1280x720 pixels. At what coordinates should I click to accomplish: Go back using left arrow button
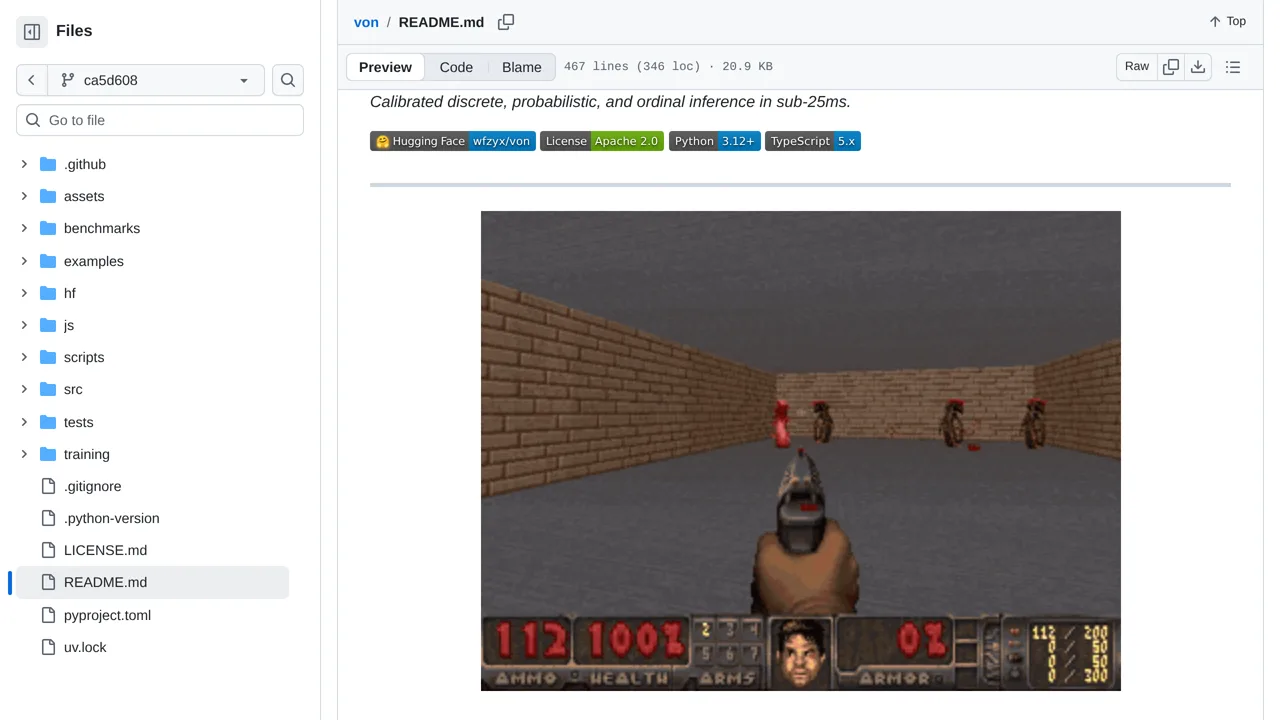click(31, 80)
